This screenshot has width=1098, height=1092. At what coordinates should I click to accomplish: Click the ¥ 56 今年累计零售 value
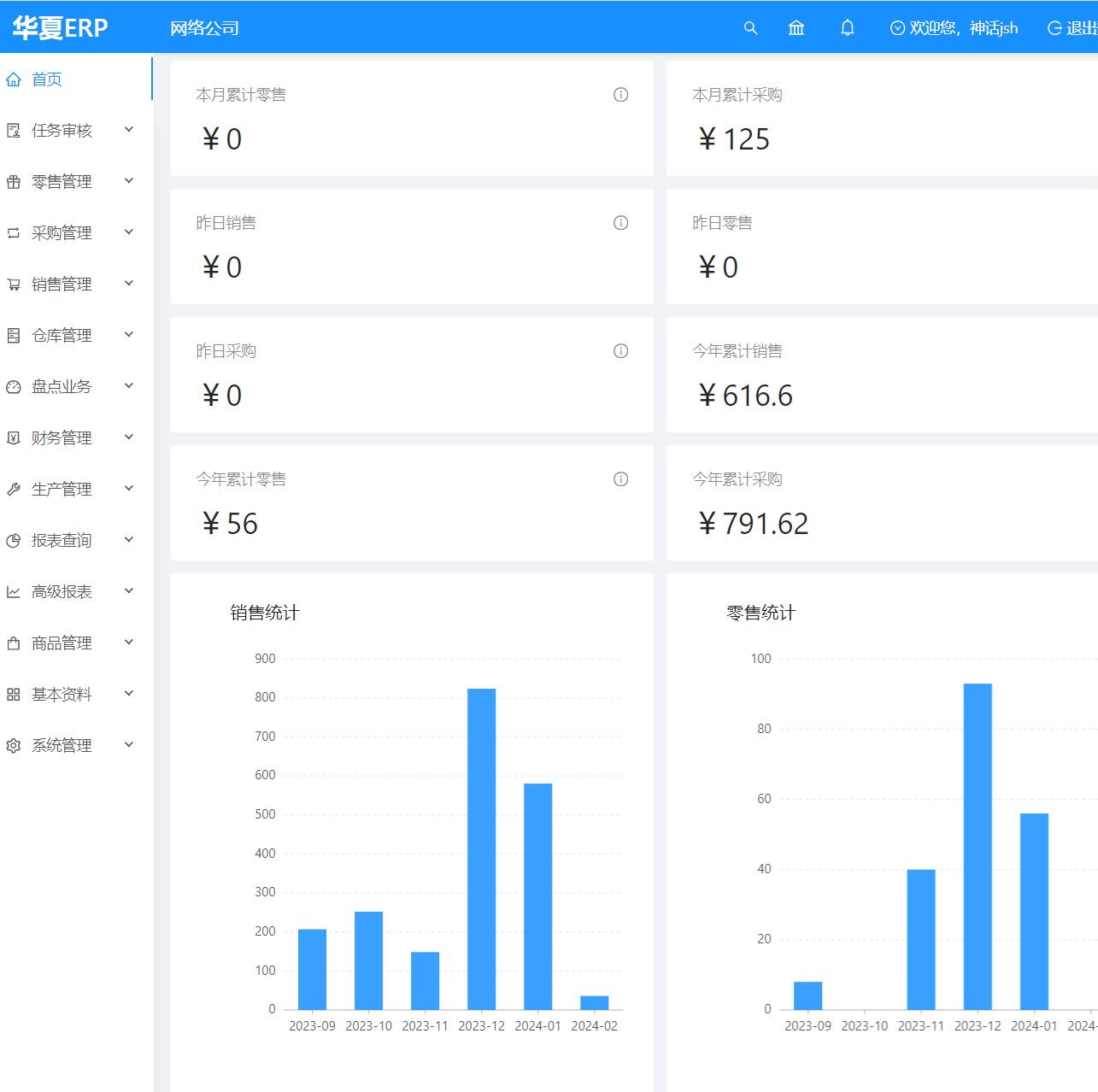coord(230,524)
